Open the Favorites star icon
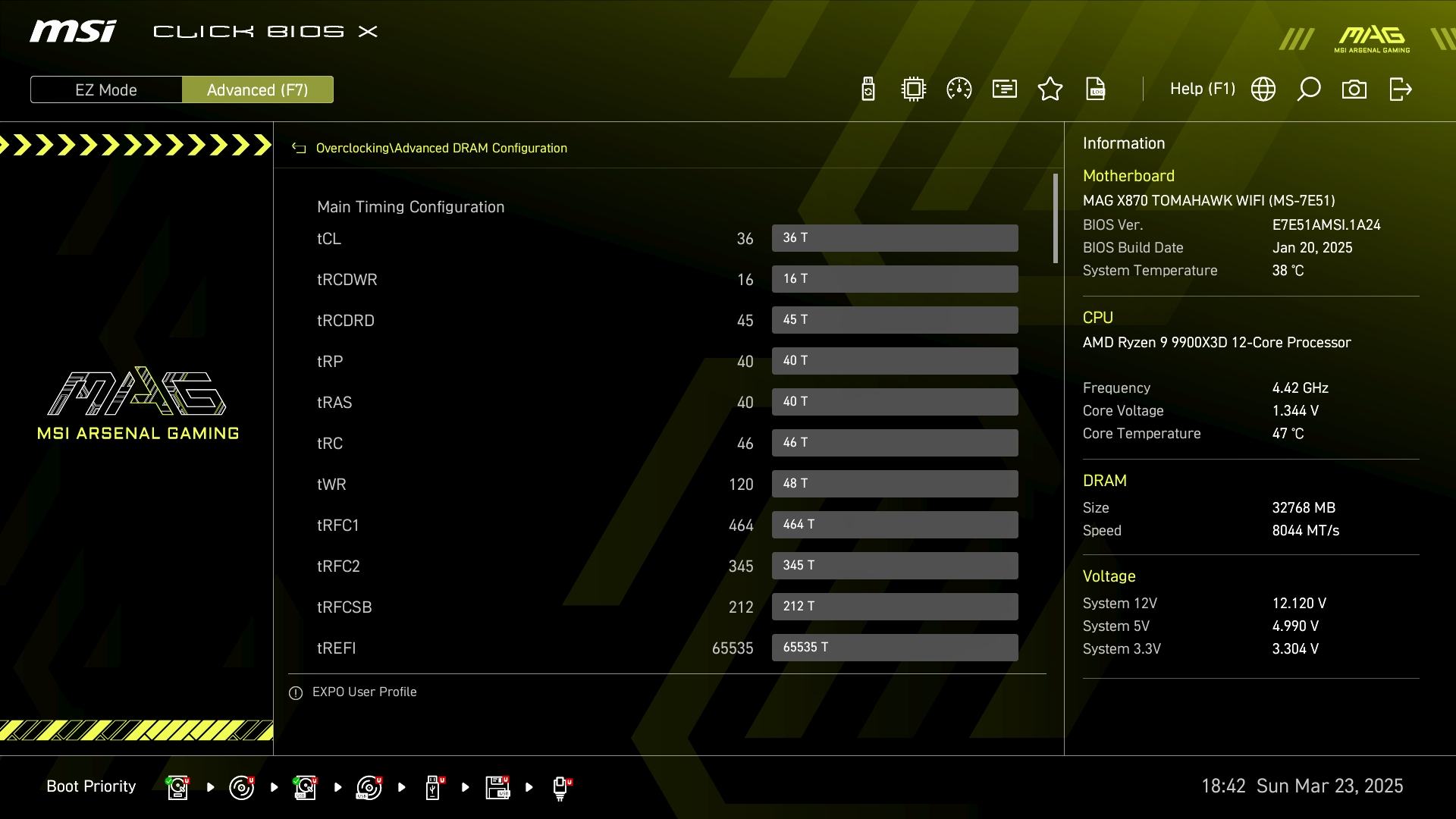 coord(1050,89)
